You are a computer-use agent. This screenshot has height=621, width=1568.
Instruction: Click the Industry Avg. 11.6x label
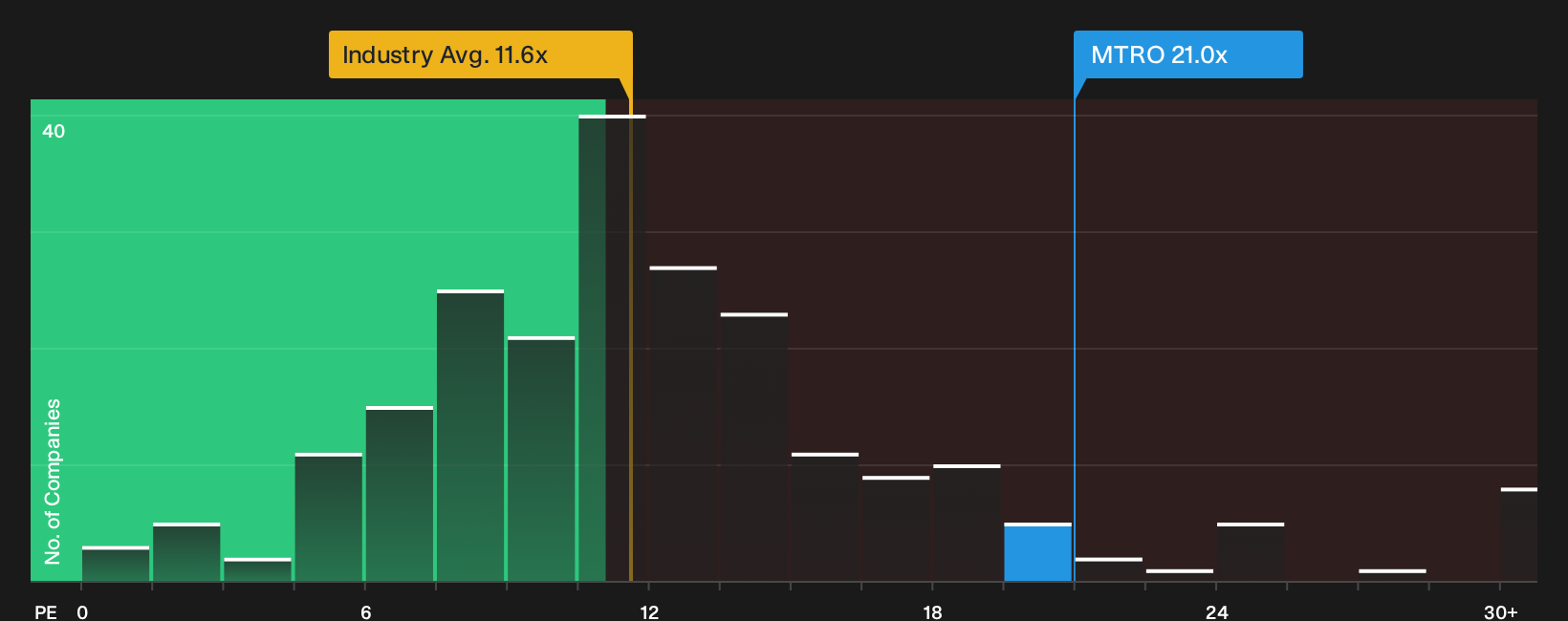click(480, 54)
